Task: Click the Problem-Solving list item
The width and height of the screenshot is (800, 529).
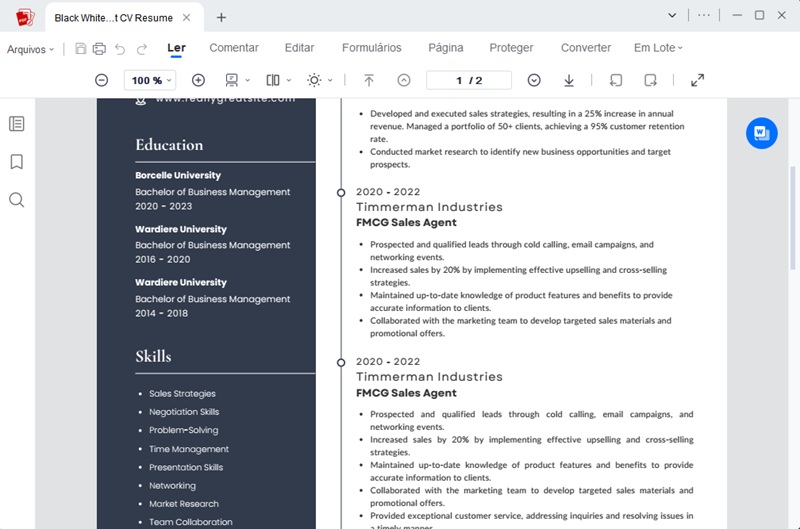Action: (x=184, y=430)
